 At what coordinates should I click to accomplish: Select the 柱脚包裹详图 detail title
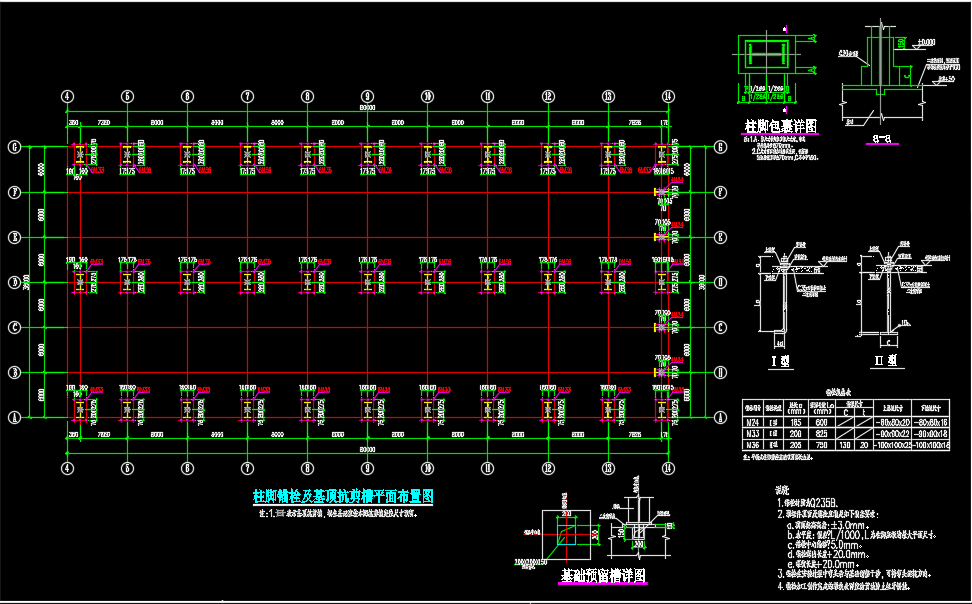click(x=780, y=126)
